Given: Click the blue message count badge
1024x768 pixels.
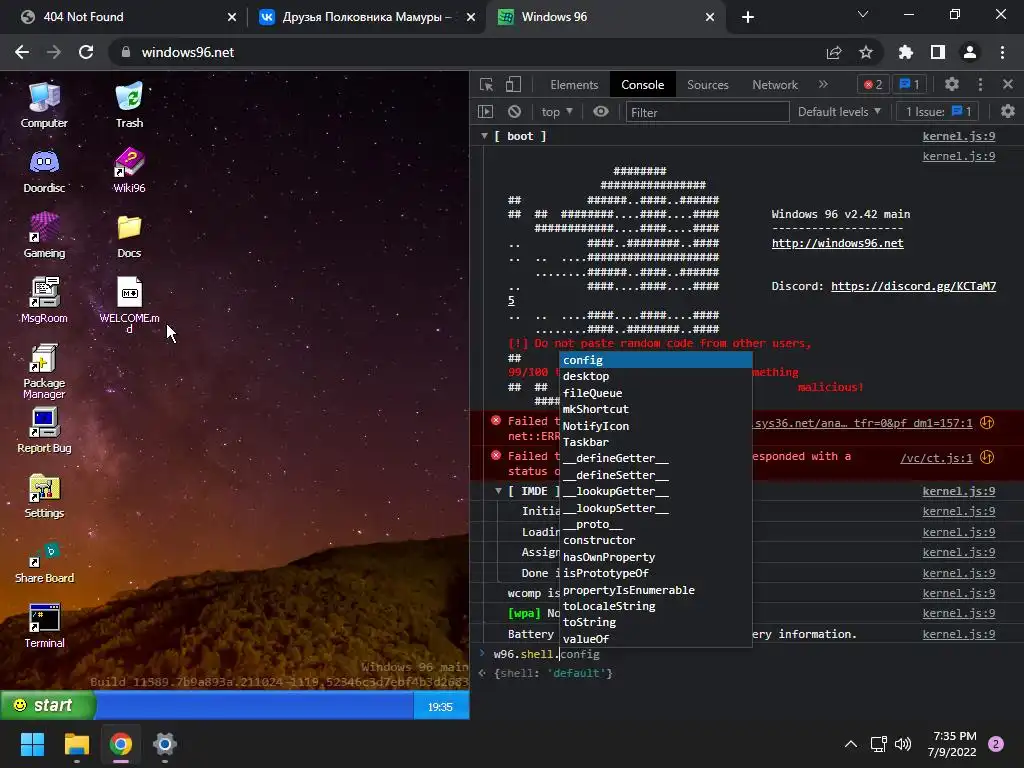Looking at the screenshot, I should tap(909, 84).
